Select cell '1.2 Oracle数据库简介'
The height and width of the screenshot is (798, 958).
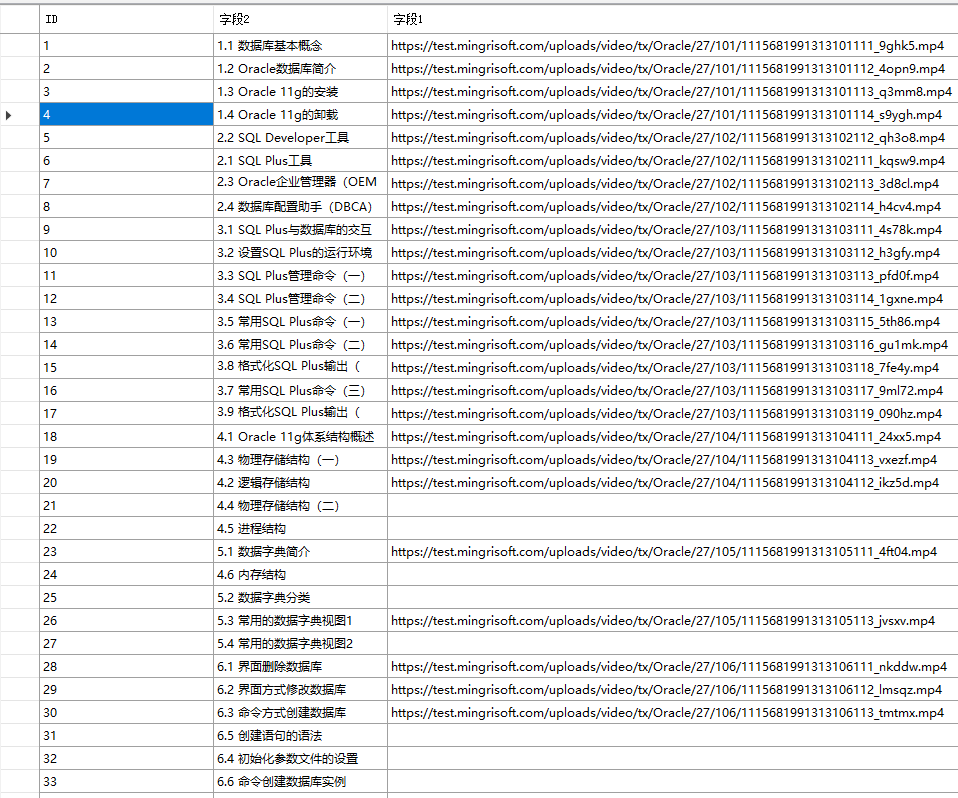pos(300,69)
